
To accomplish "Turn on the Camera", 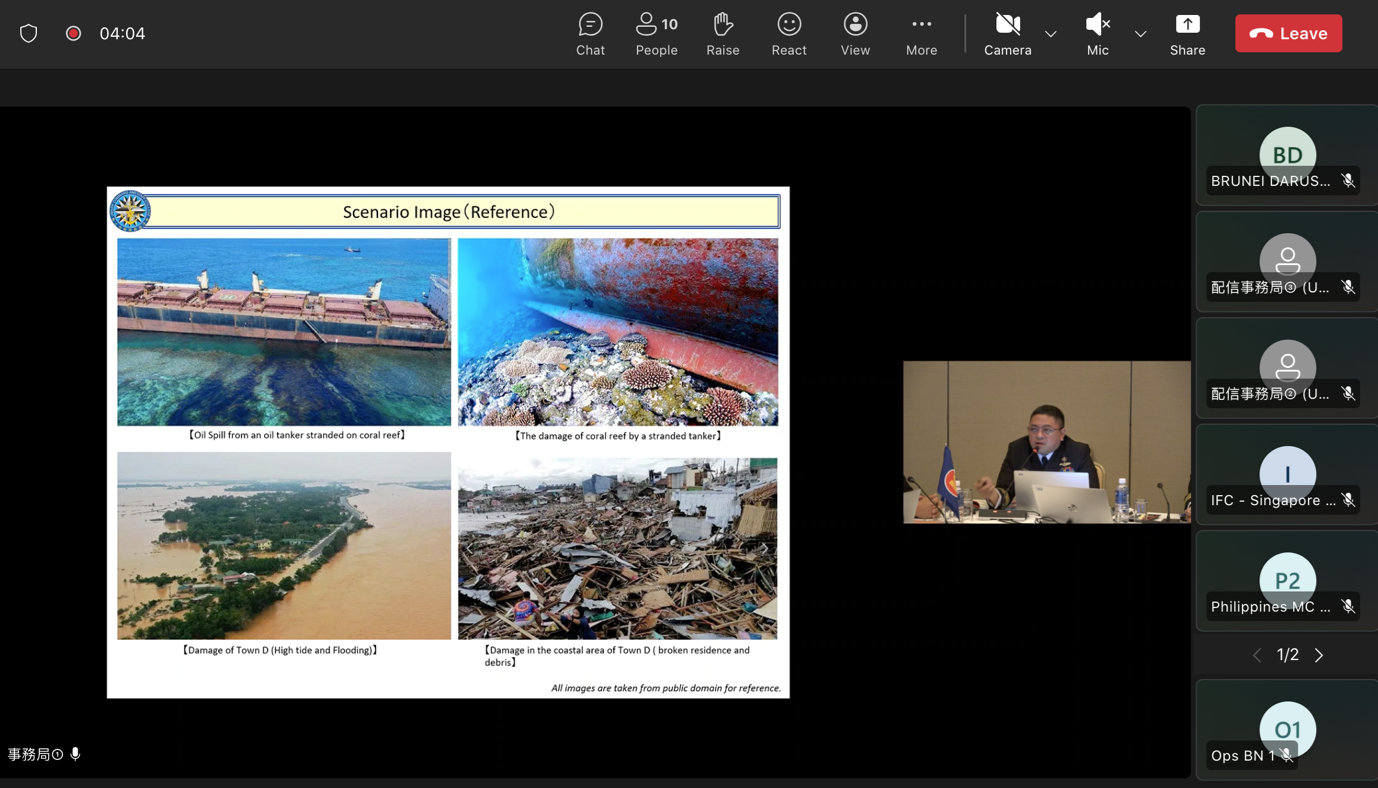I will point(1007,34).
